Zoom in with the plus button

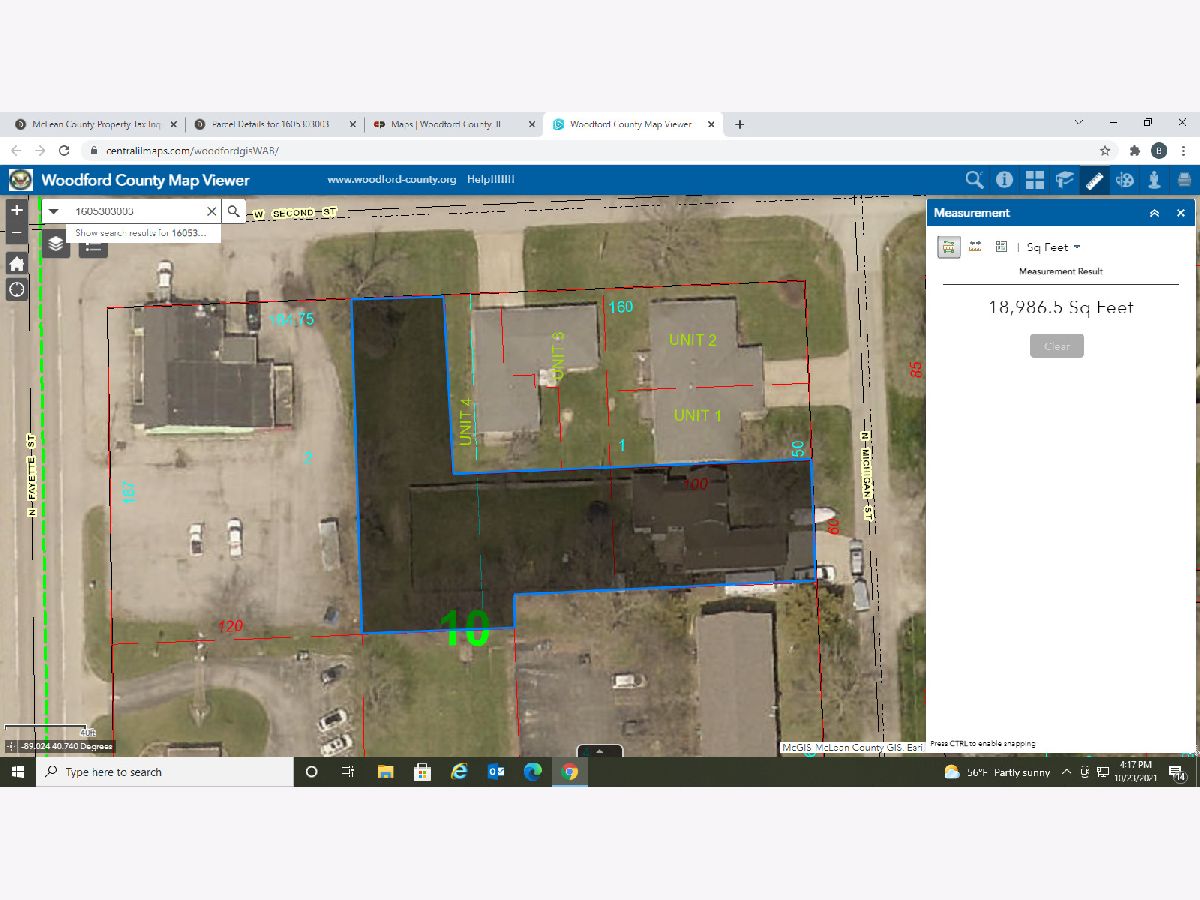(x=17, y=211)
